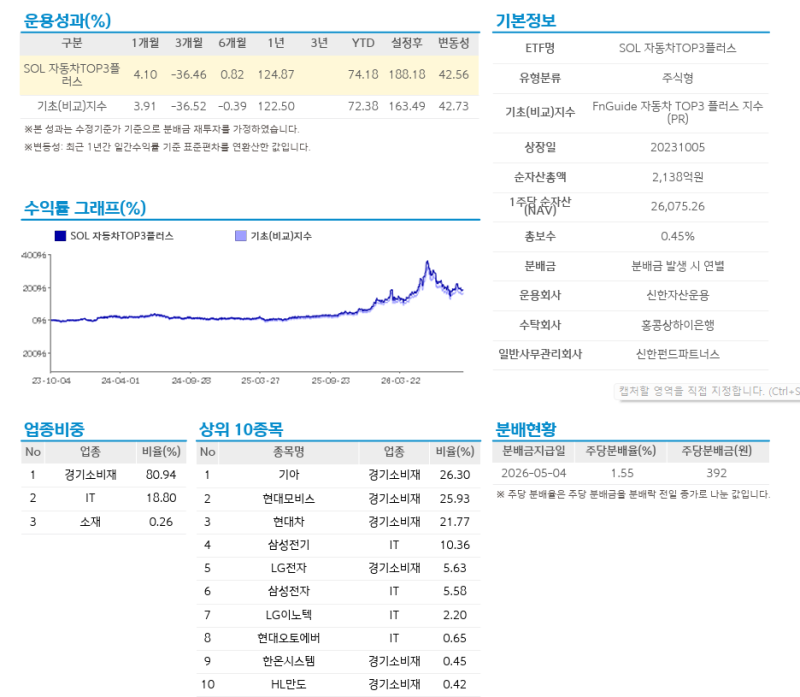Click the 분배금 발생 시 연별 value
The height and width of the screenshot is (697, 800).
[678, 266]
